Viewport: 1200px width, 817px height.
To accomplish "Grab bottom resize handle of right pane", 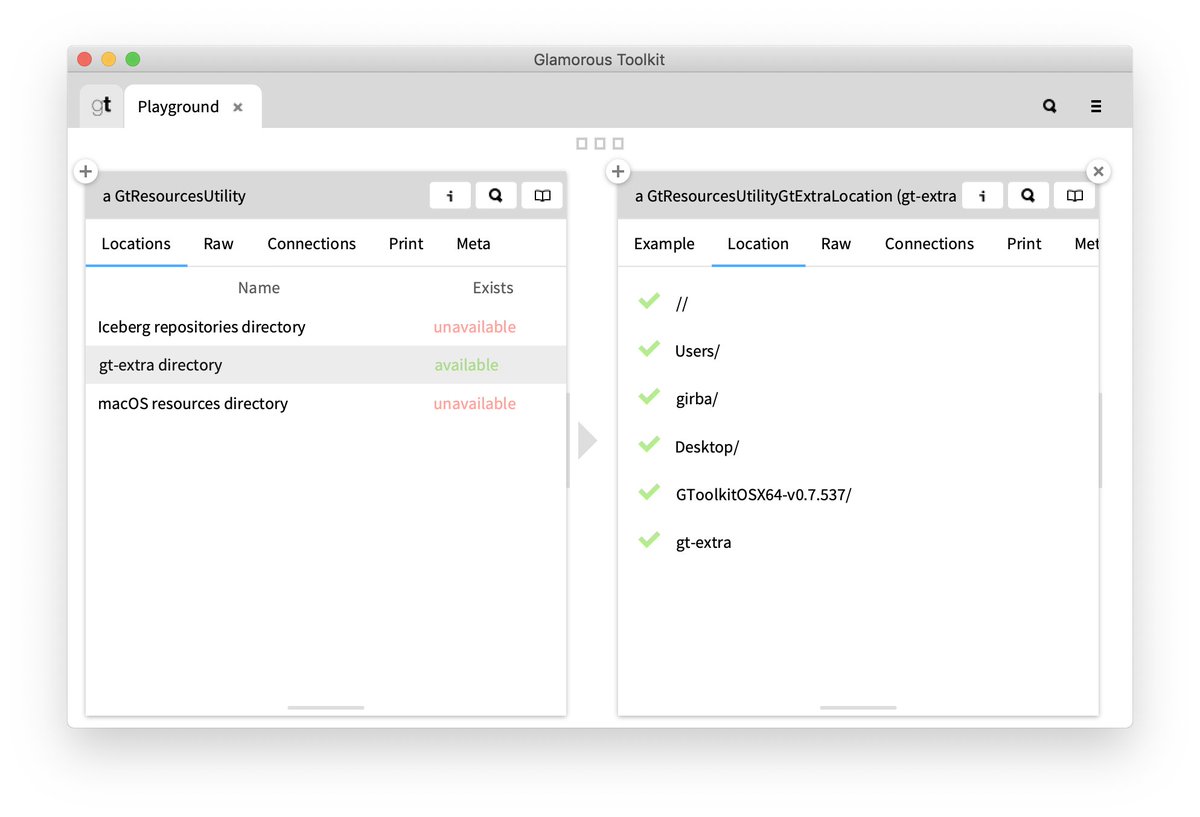I will [x=858, y=708].
